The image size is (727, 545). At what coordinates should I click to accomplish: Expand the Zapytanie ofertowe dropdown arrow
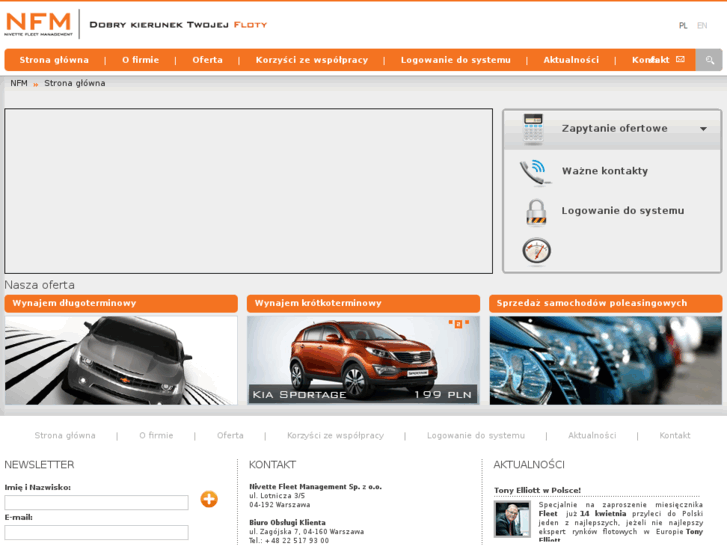tap(703, 129)
